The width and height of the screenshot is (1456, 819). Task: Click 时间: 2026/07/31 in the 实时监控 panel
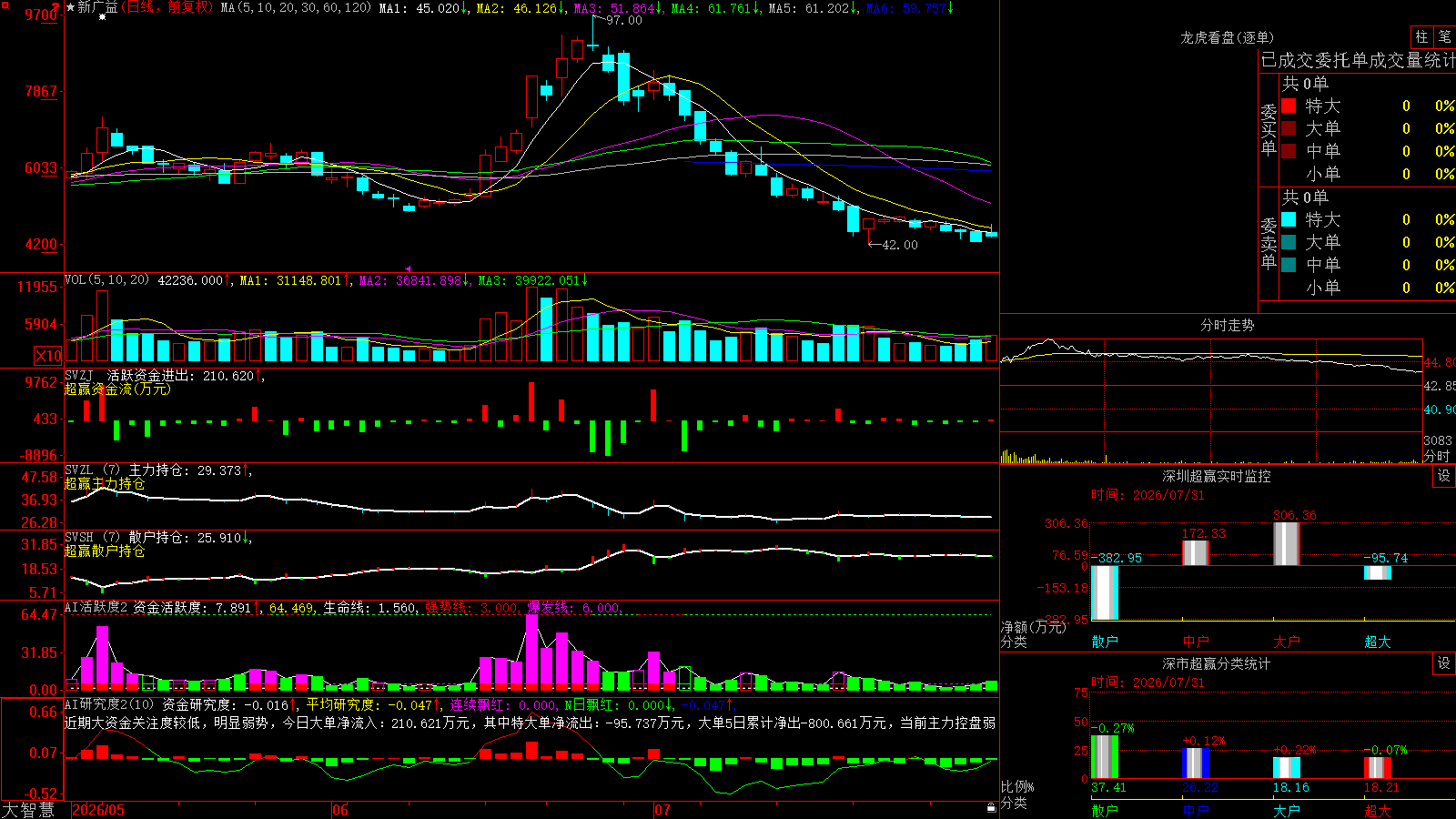[1148, 495]
